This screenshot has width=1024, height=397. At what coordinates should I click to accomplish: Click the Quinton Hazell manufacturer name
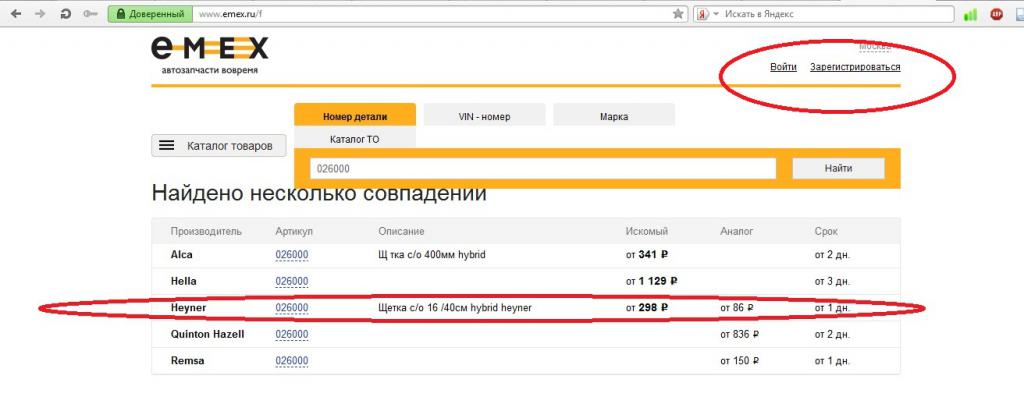point(208,334)
